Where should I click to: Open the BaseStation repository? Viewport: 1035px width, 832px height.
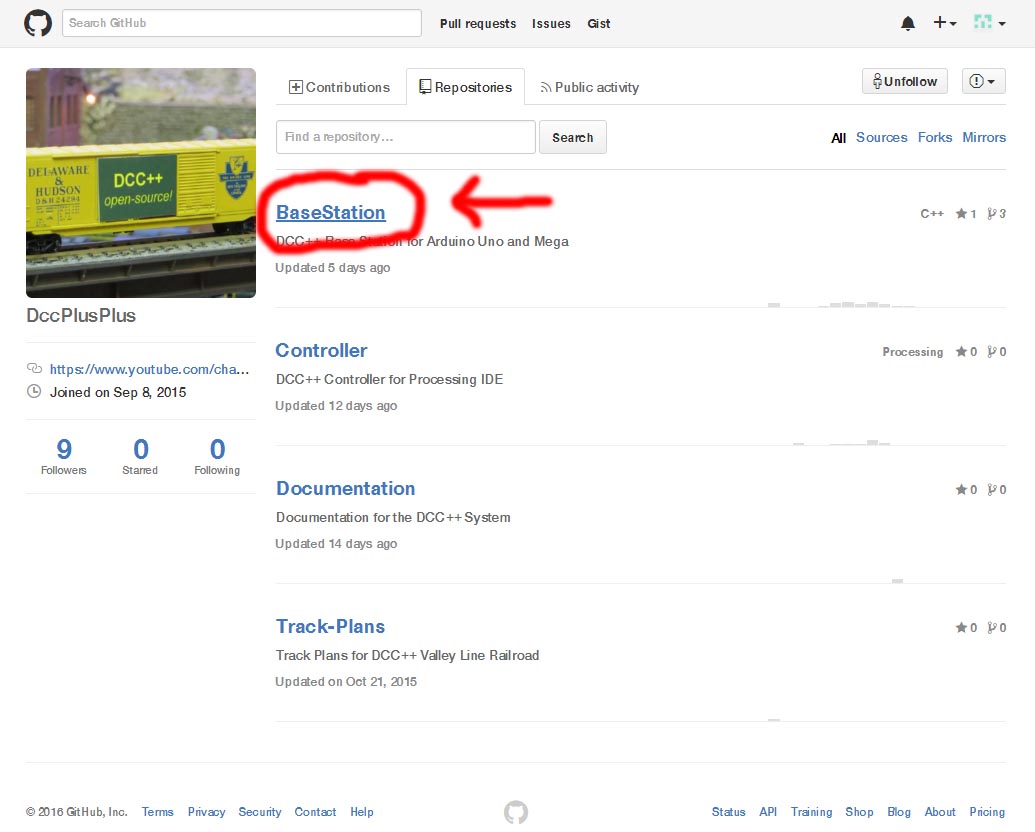tap(331, 213)
